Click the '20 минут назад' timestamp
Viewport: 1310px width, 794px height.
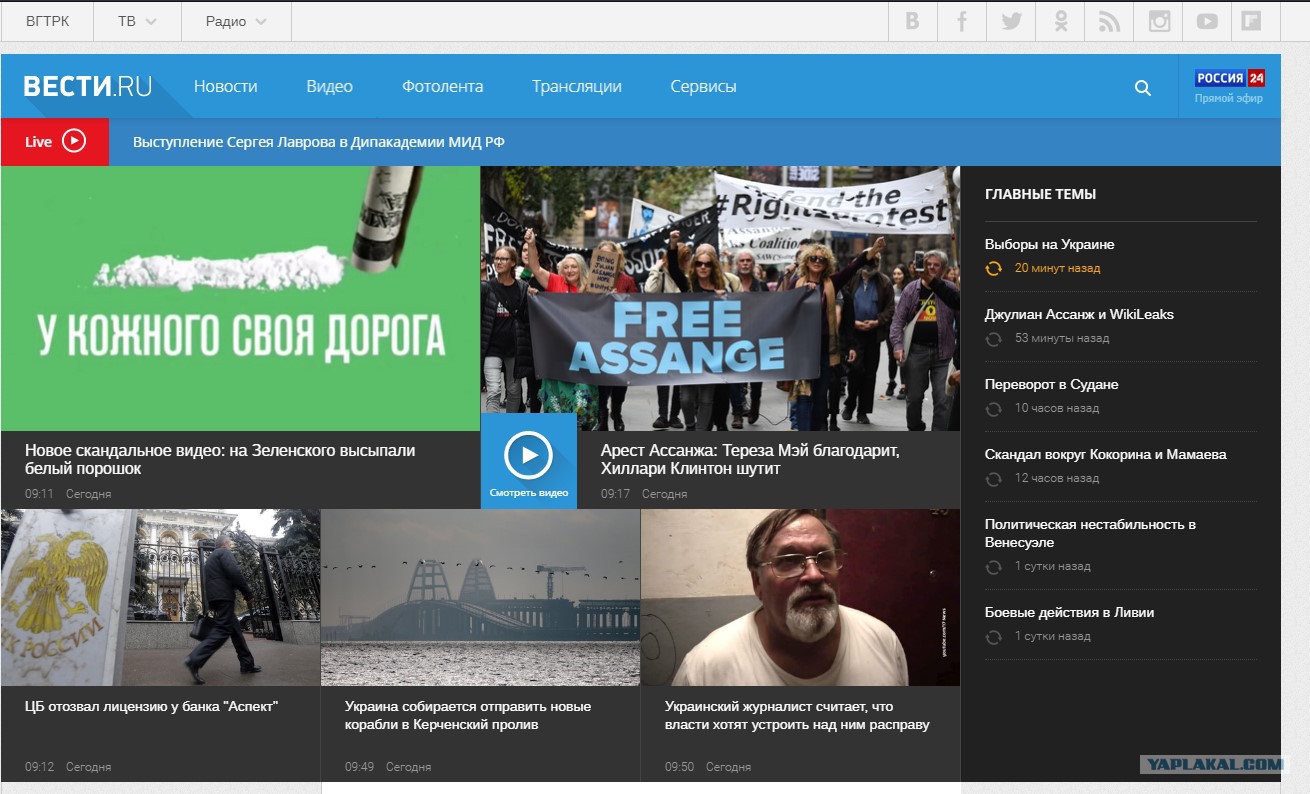click(x=1057, y=268)
